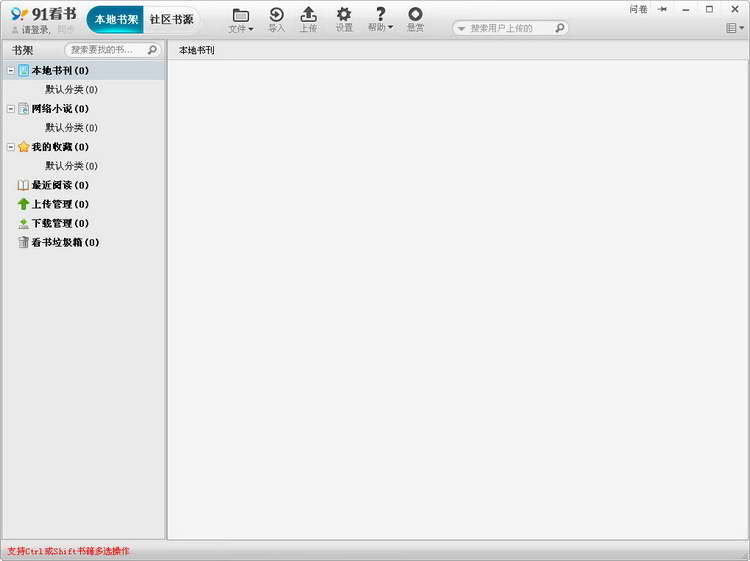Click the 帮助 question mark icon
This screenshot has width=750, height=561.
tap(380, 14)
